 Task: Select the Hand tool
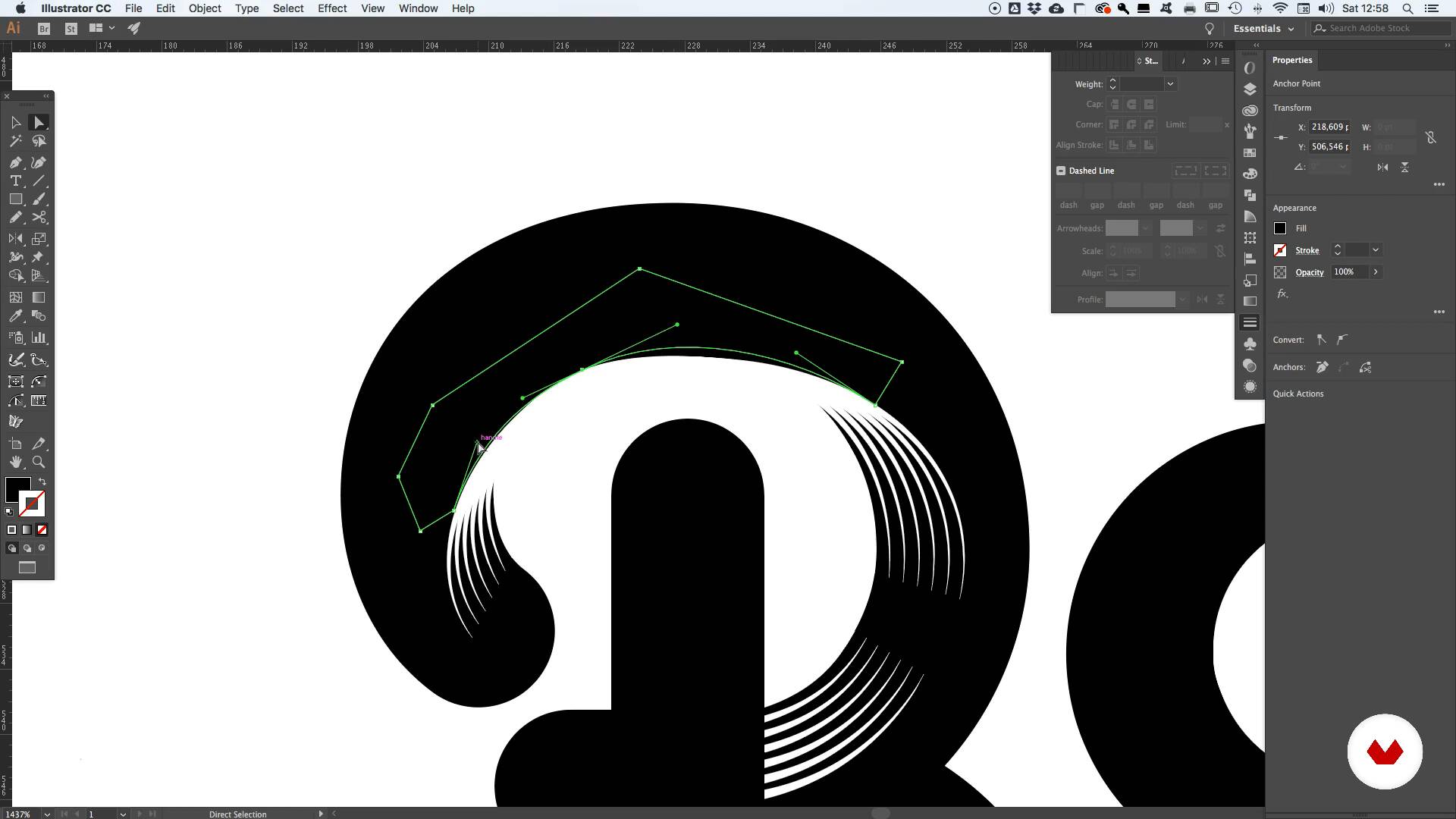(x=16, y=462)
